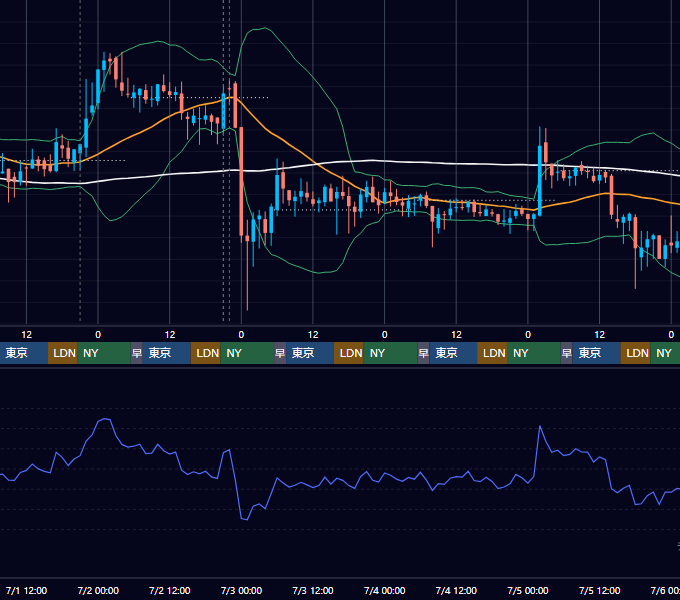Select the 東京 session block on 7/5
Image resolution: width=680 pixels, height=600 pixels.
(x=597, y=353)
